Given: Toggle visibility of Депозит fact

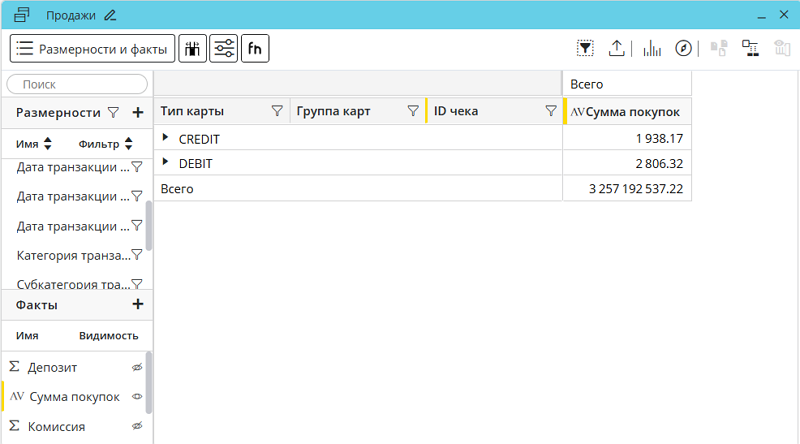Looking at the screenshot, I should [x=137, y=368].
